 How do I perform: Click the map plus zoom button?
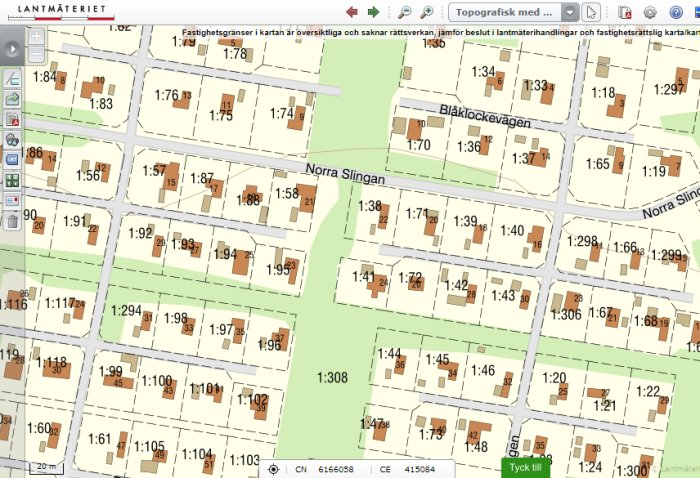(x=37, y=36)
